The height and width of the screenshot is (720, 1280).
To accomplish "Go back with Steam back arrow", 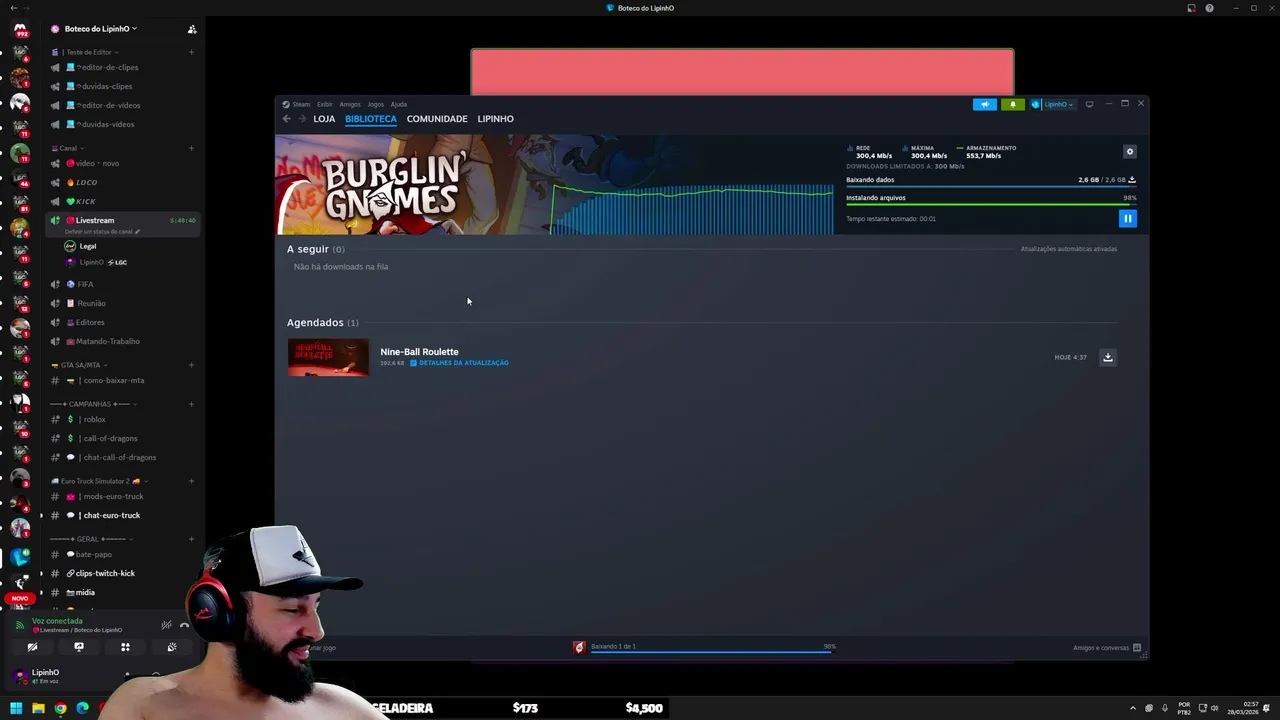I will [286, 119].
